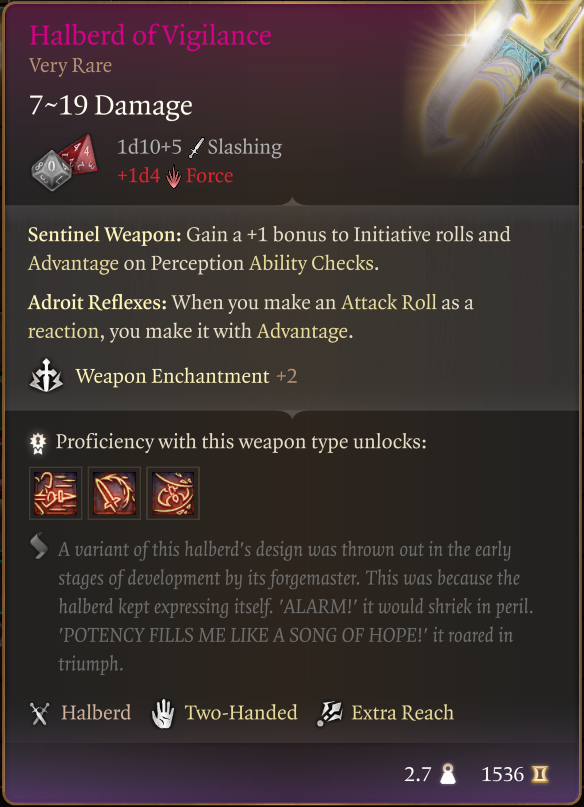Click the crossed-weapons Halberd type icon

[x=40, y=713]
